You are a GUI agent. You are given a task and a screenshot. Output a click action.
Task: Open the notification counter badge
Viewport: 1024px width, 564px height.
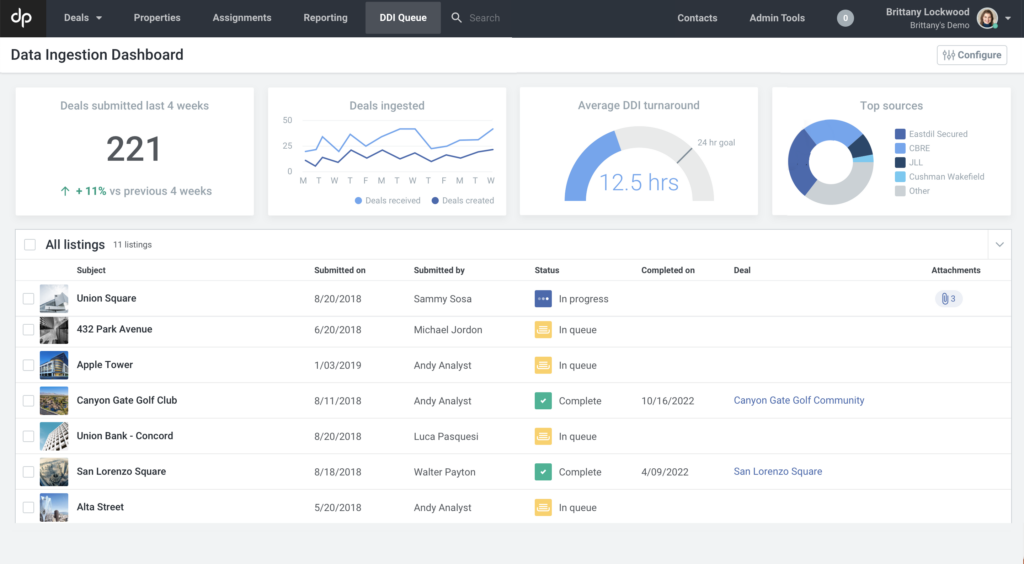point(845,18)
